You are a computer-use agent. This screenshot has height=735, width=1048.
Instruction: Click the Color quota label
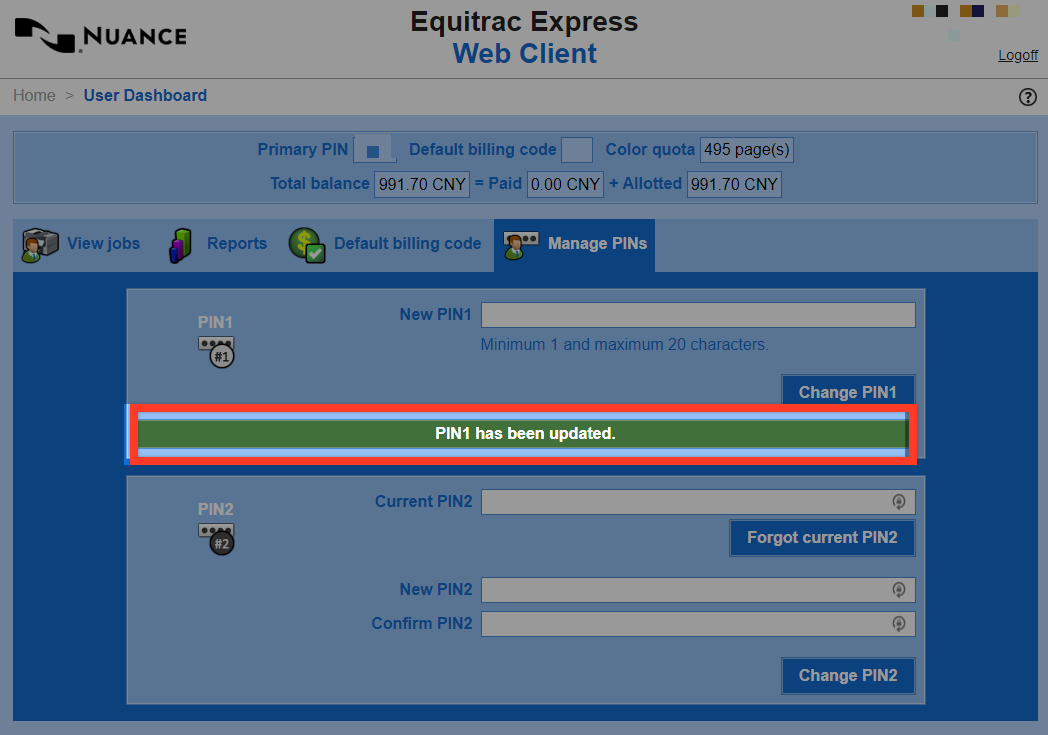[650, 150]
